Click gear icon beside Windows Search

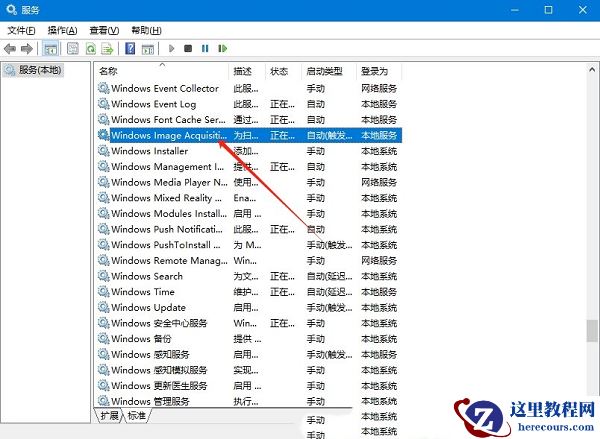103,276
